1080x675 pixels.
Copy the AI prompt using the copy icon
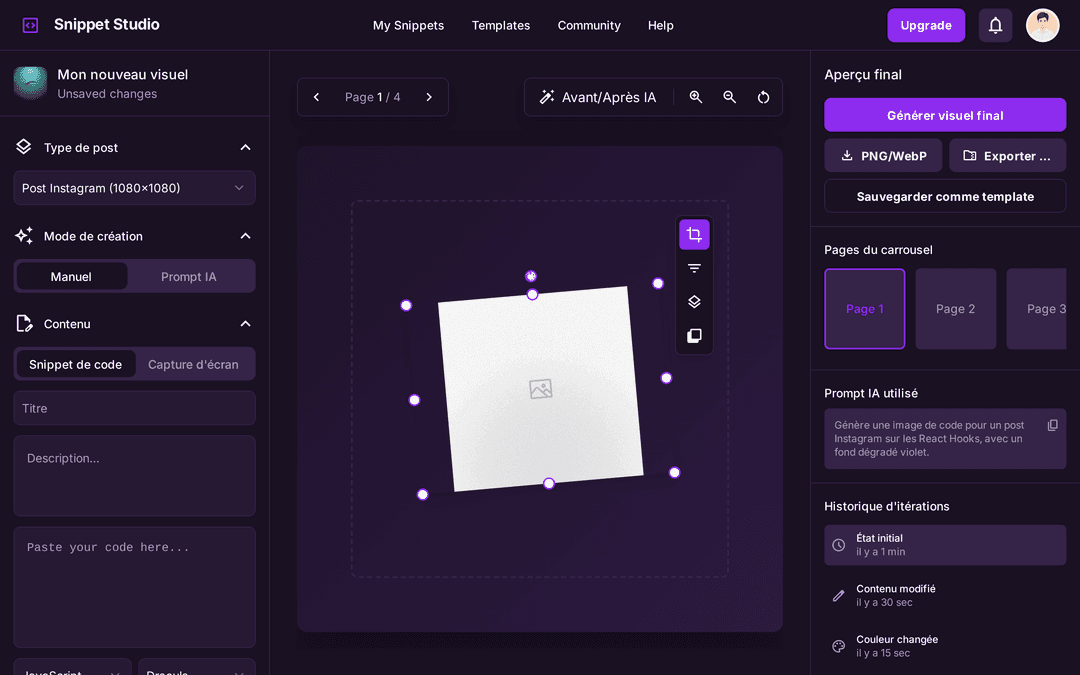tap(1052, 425)
